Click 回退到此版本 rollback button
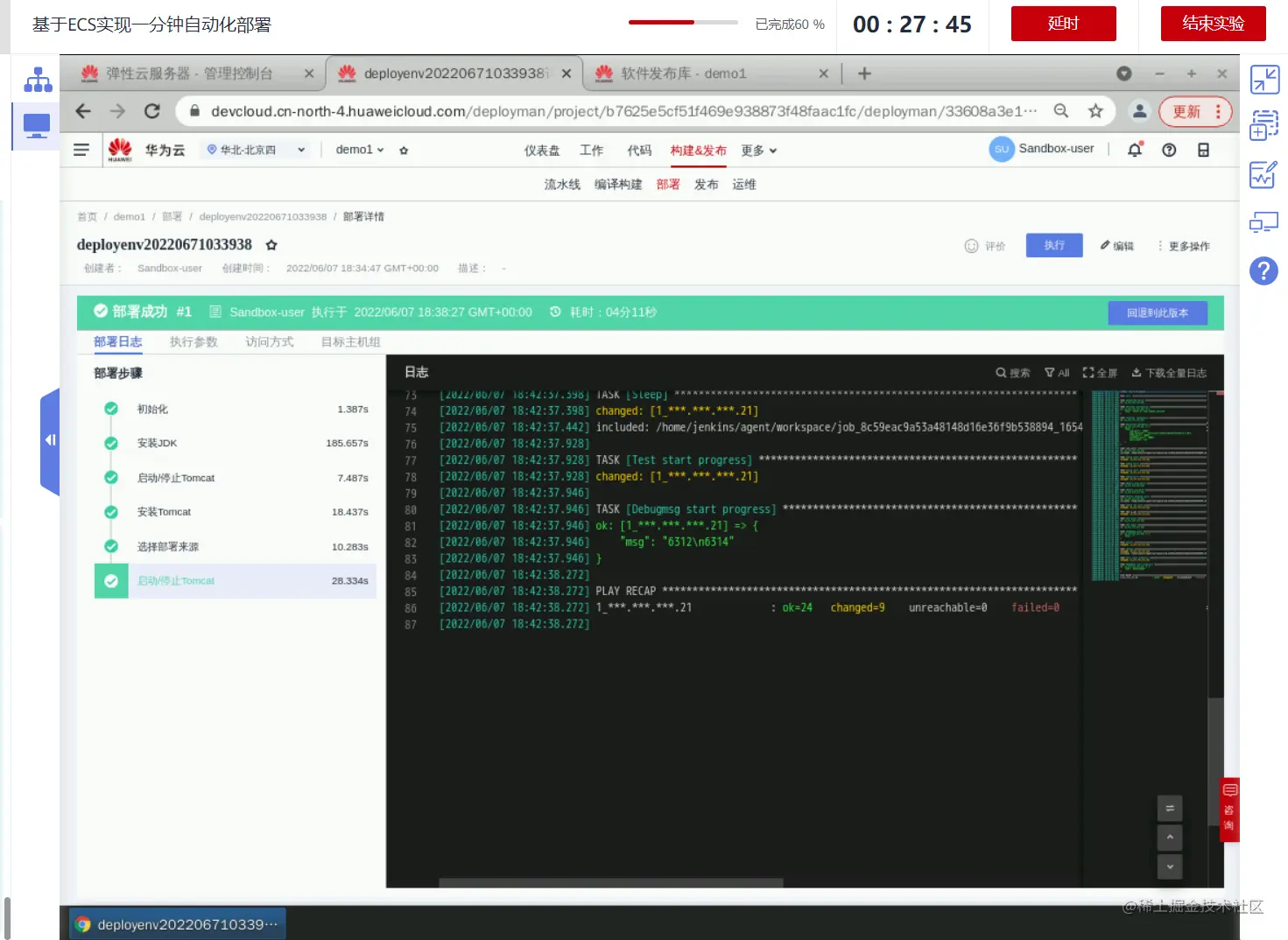This screenshot has width=1288, height=940. 1158,312
